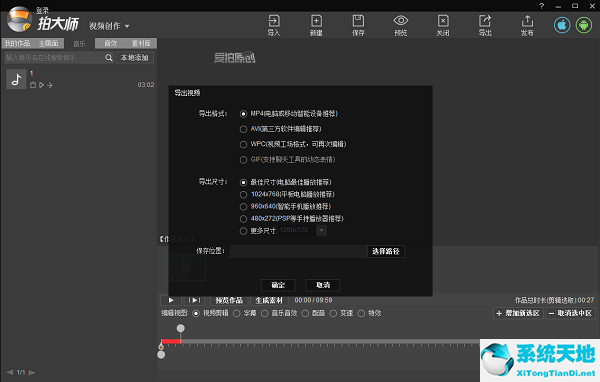Delete music track 1 with trash icon
600x382 pixels.
pos(33,85)
